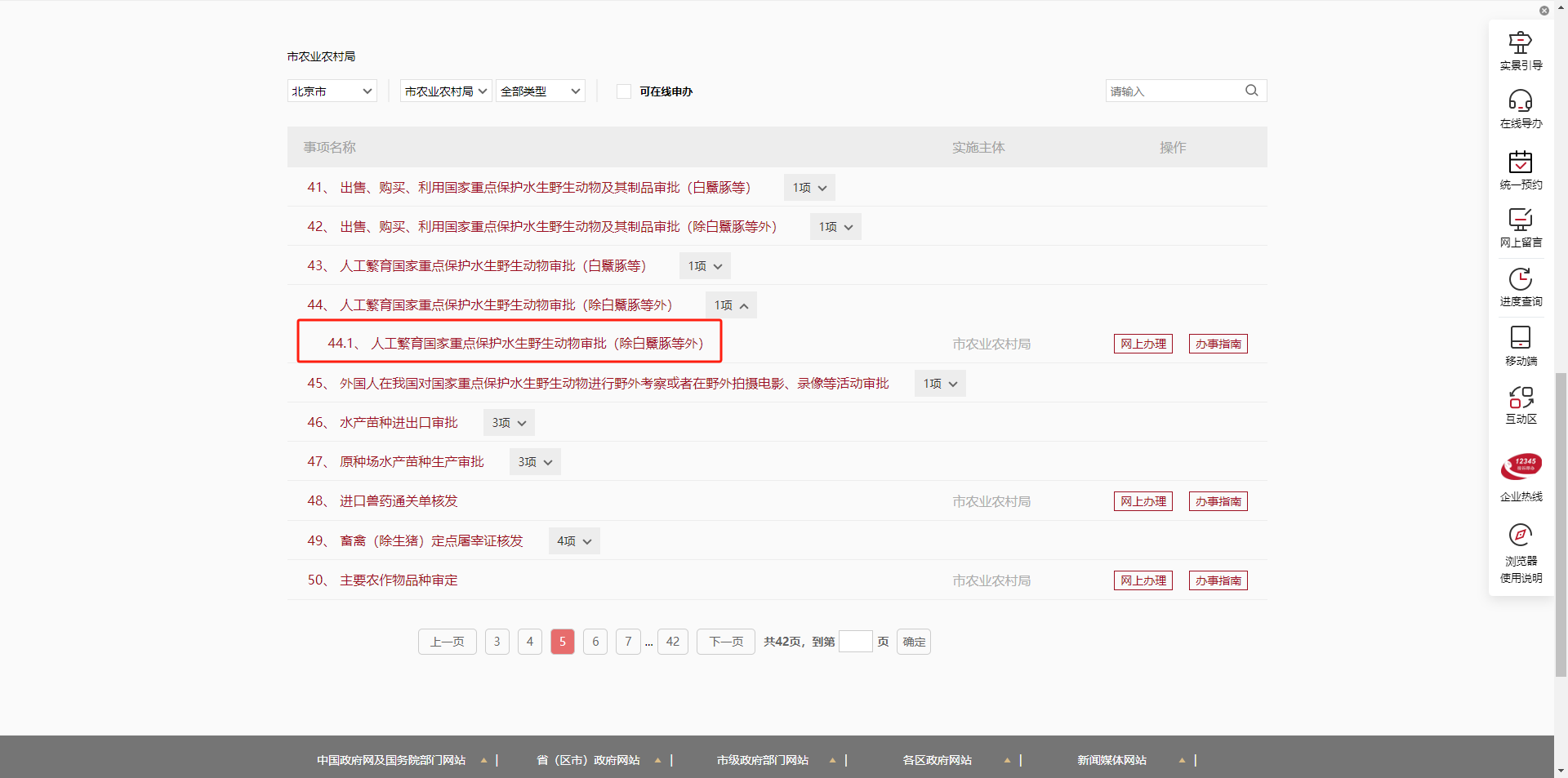Image resolution: width=1568 pixels, height=778 pixels.
Task: Collapse item 44's 1项 expander
Action: click(731, 305)
